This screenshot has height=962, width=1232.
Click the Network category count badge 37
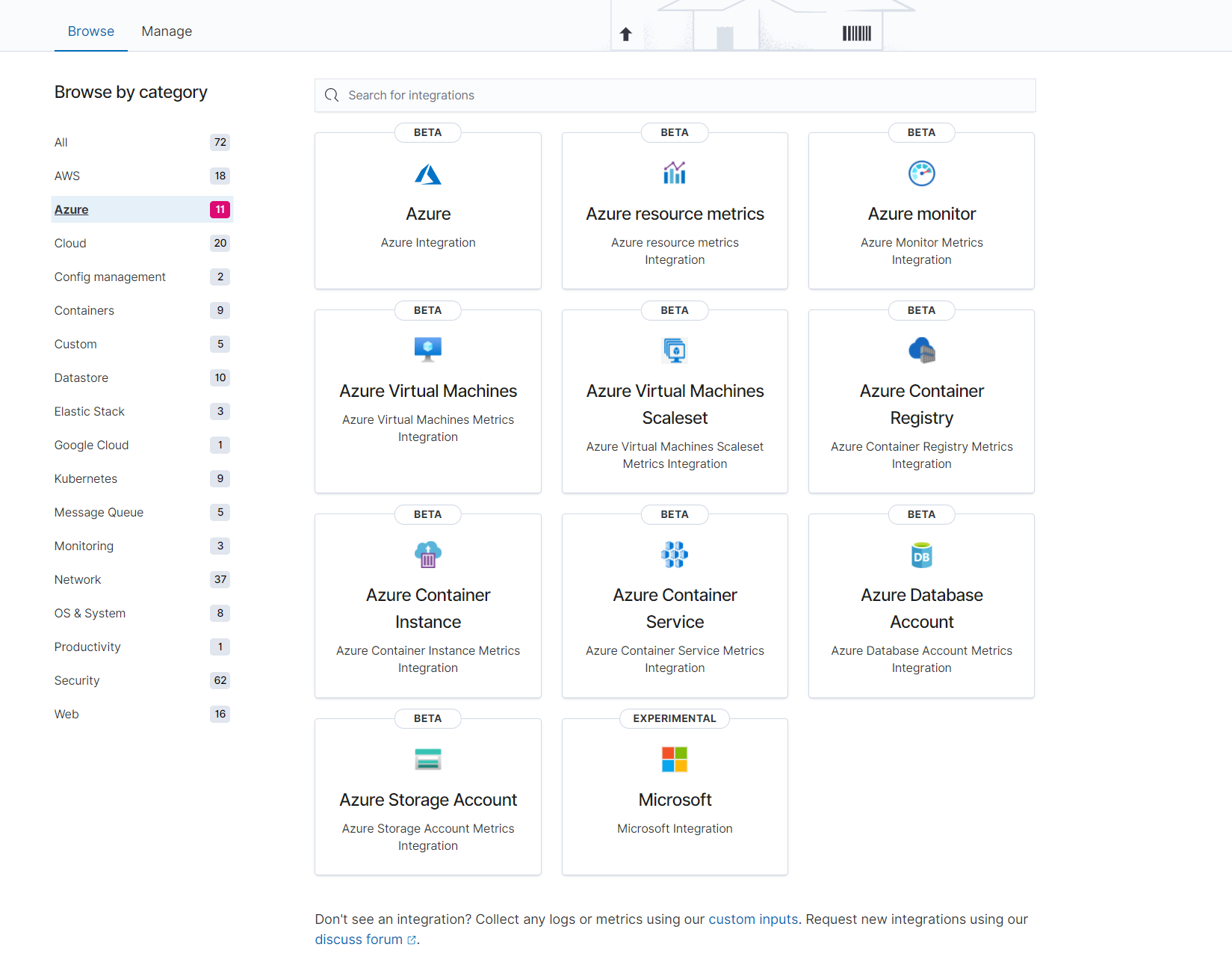[220, 579]
